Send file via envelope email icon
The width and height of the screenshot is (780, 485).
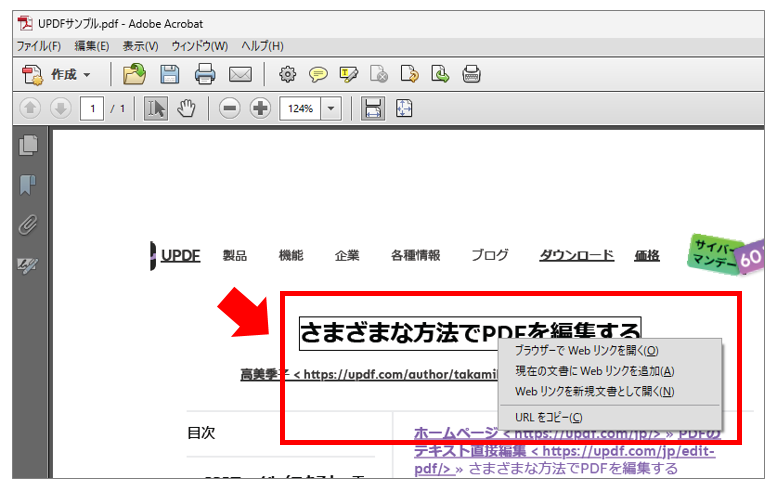click(x=240, y=75)
